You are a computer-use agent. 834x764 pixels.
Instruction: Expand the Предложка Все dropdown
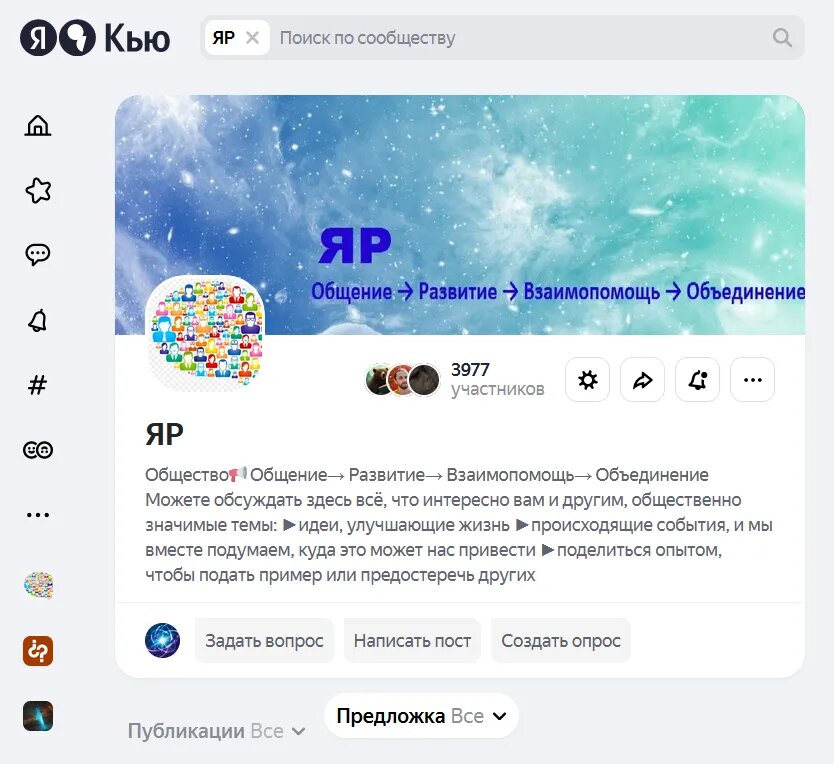tap(421, 716)
